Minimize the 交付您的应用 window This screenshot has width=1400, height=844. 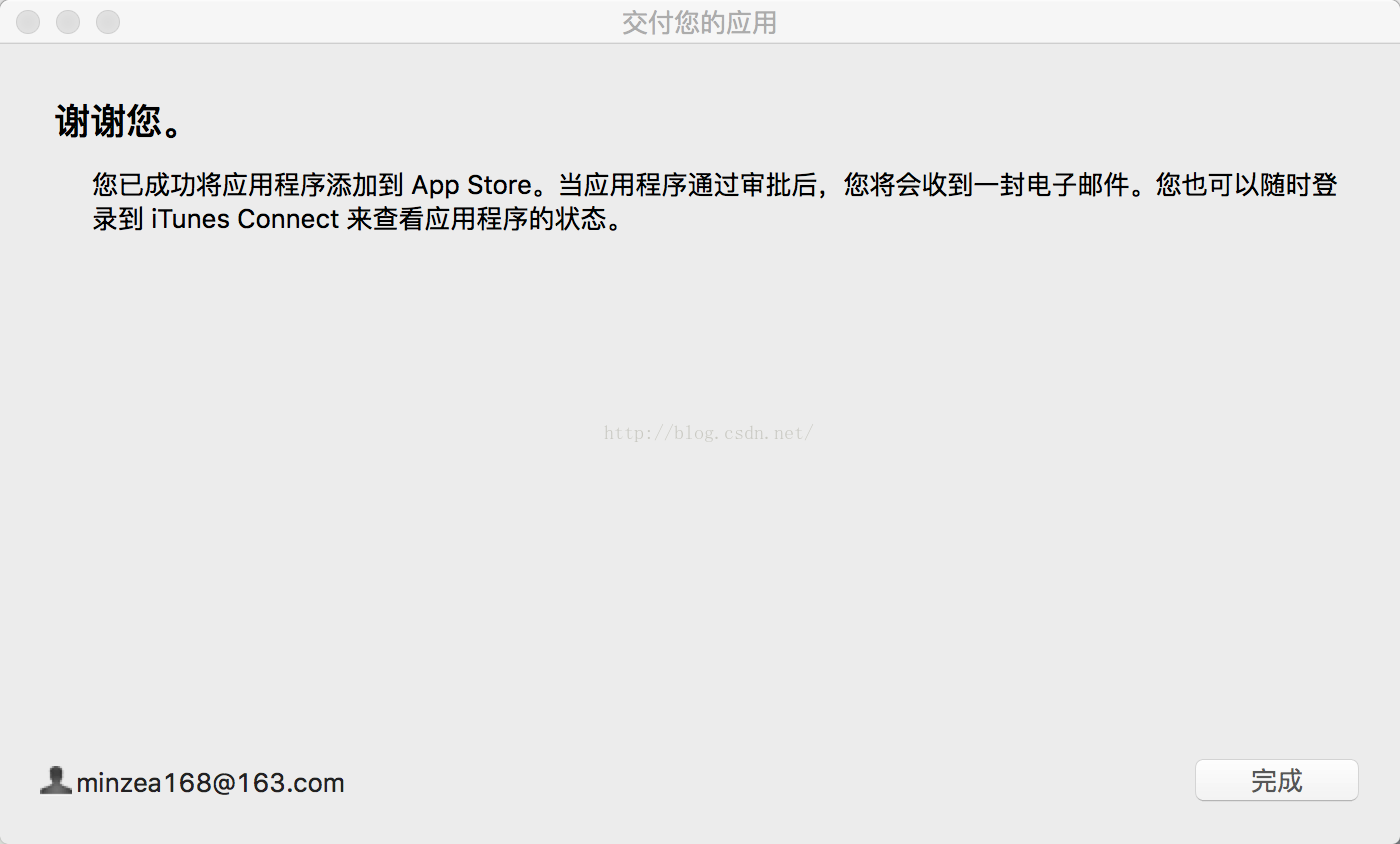click(68, 22)
